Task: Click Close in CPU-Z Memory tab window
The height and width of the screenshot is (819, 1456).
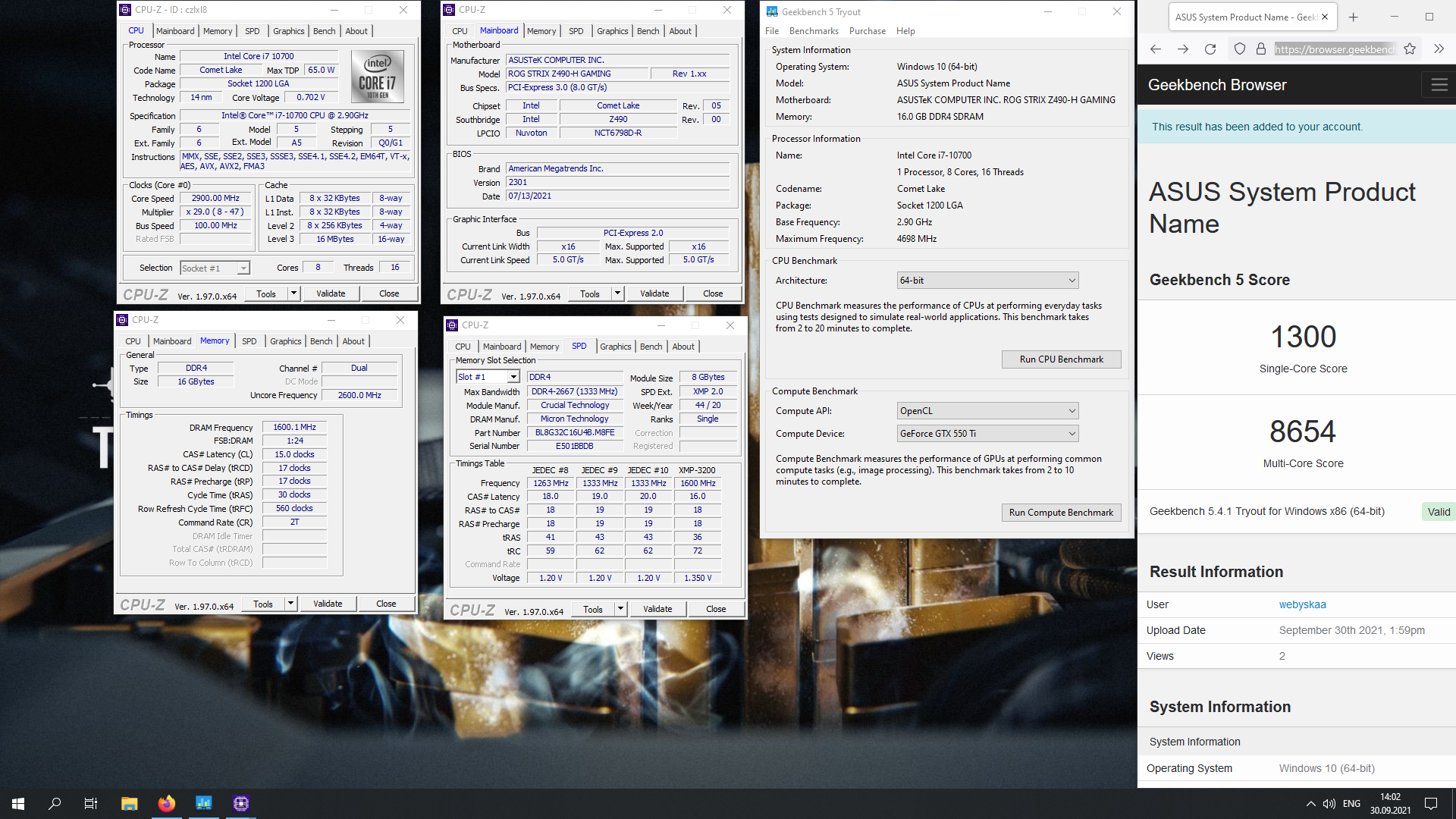Action: 386,604
